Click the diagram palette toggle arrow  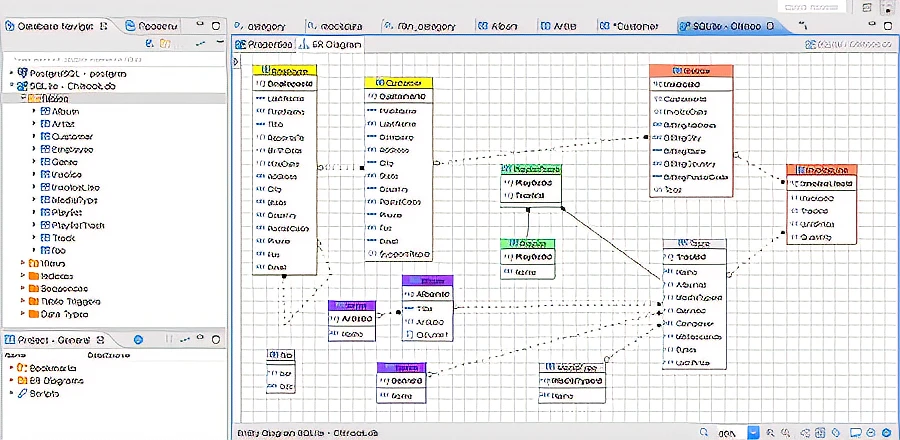tap(236, 62)
